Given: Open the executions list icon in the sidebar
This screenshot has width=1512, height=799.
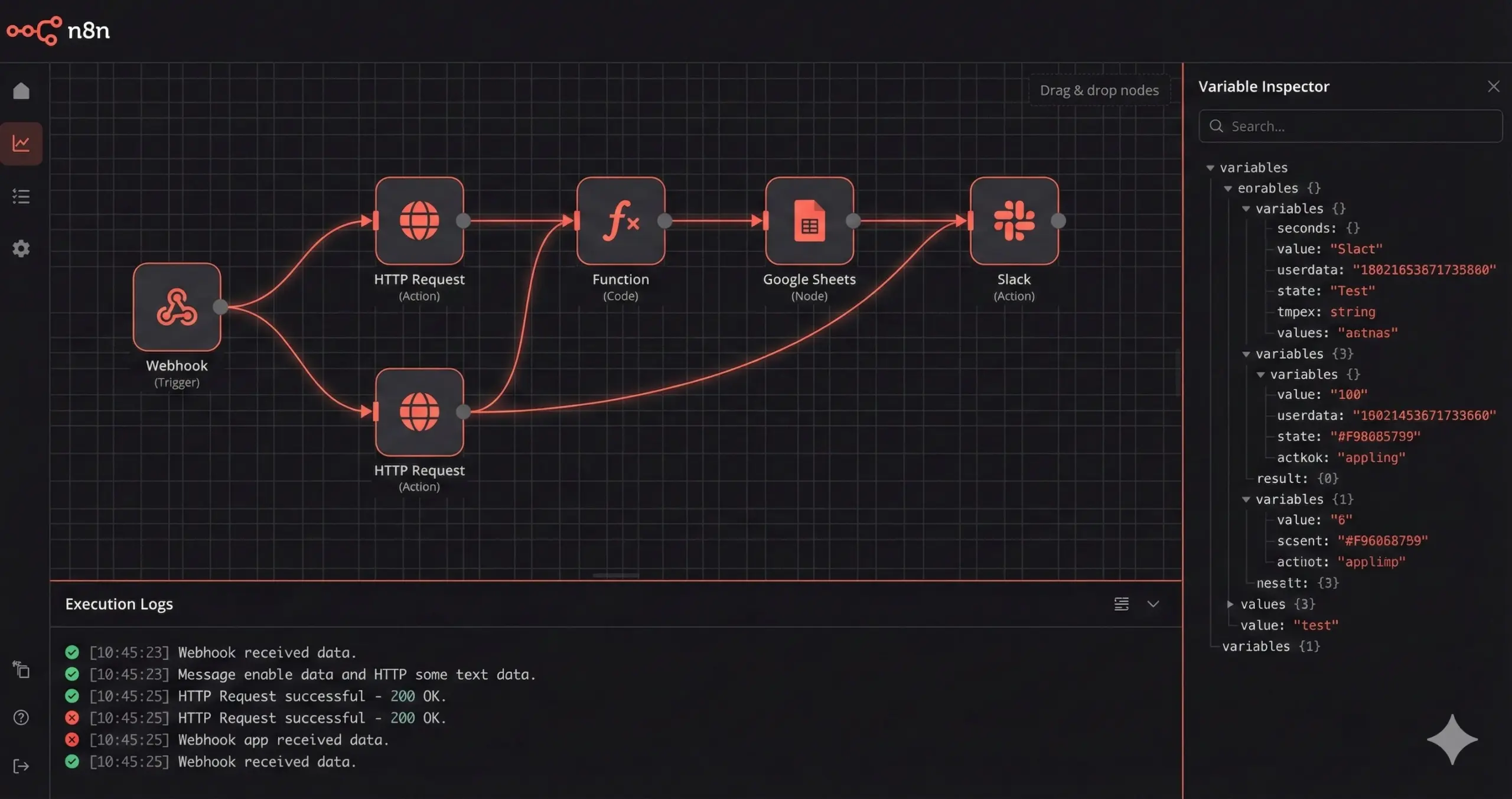Looking at the screenshot, I should click(21, 196).
